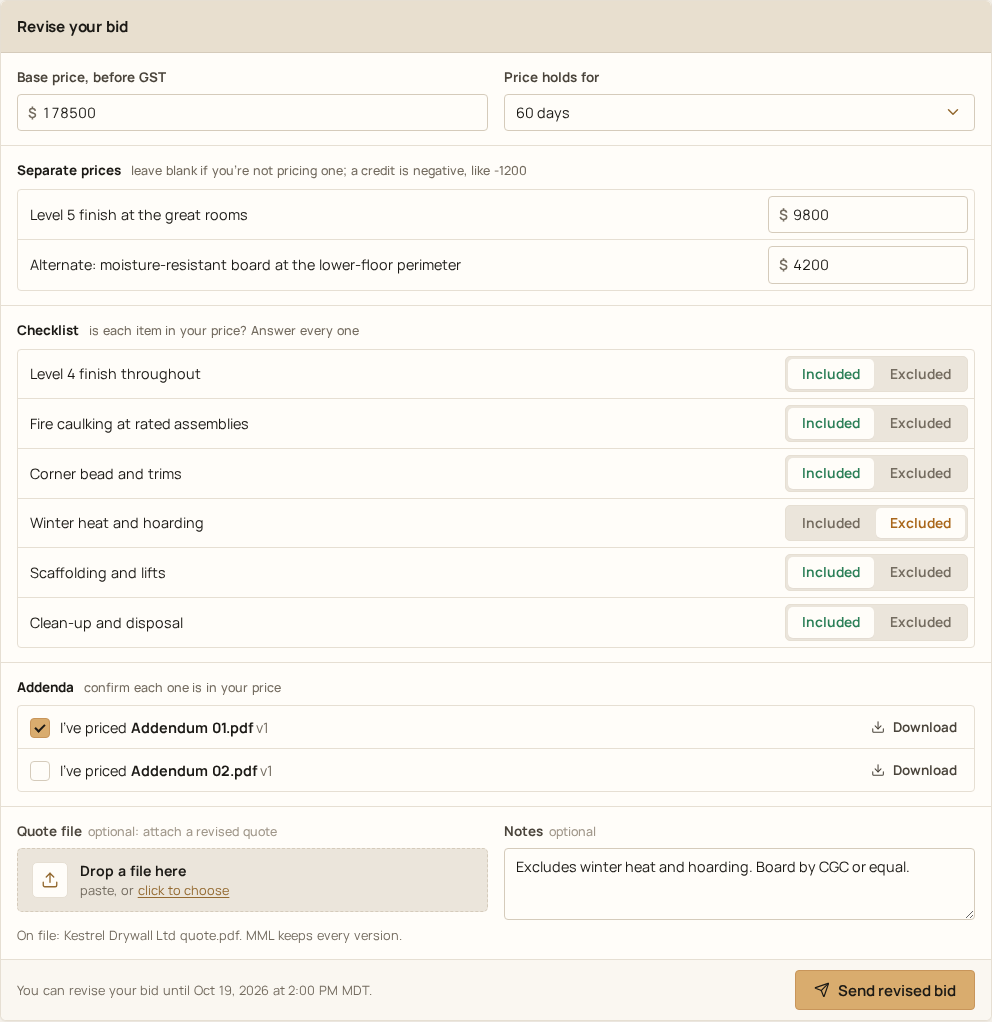The image size is (992, 1022).
Task: Mark Fire caulking at rated assemblies Included
Action: [830, 424]
